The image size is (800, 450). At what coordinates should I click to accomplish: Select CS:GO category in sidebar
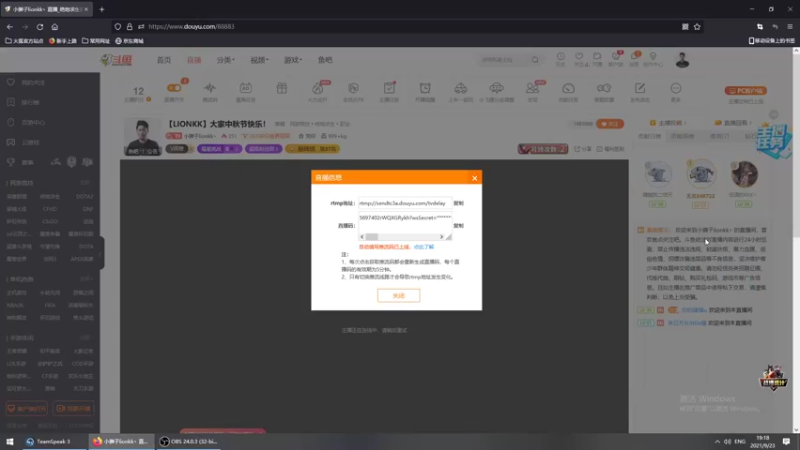point(50,221)
